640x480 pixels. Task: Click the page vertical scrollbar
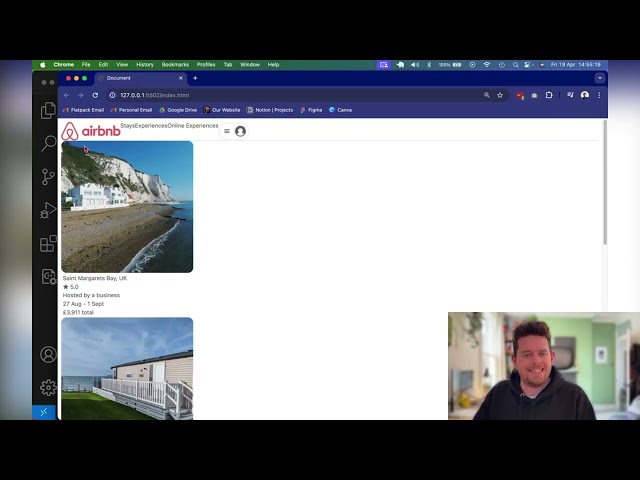click(x=605, y=182)
